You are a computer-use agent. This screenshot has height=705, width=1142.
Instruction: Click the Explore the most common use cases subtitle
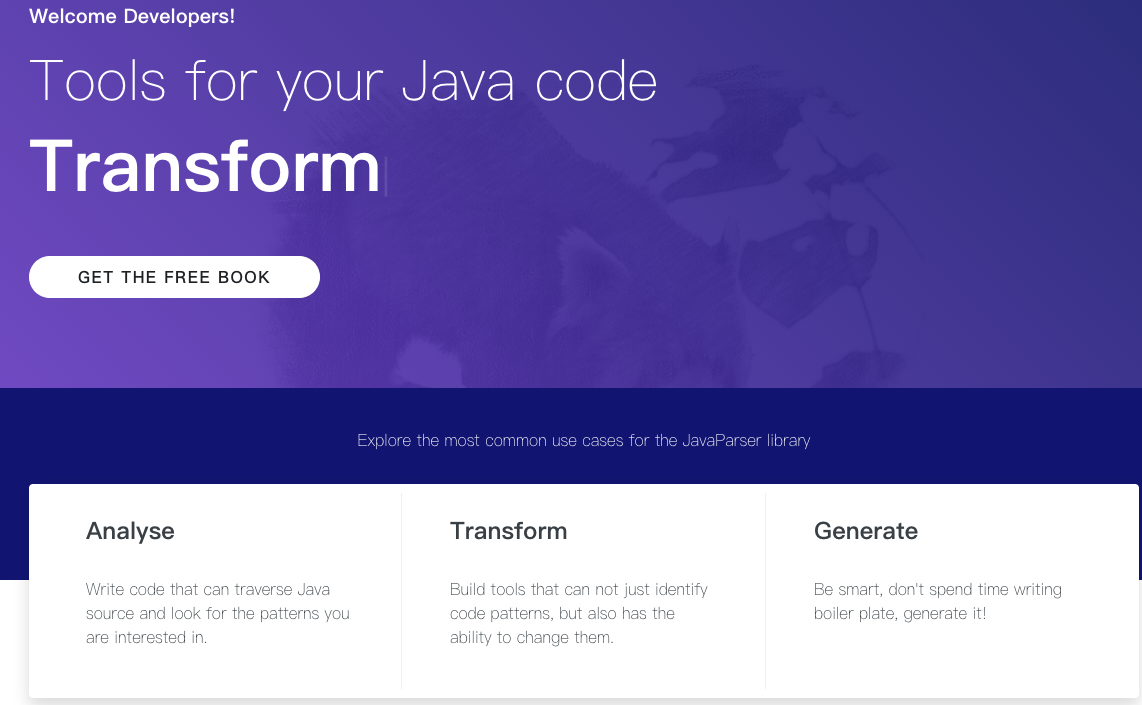pos(583,440)
